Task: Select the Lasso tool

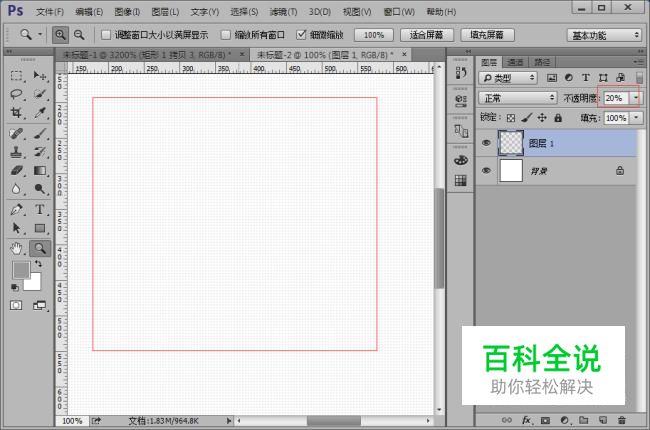Action: (16, 94)
